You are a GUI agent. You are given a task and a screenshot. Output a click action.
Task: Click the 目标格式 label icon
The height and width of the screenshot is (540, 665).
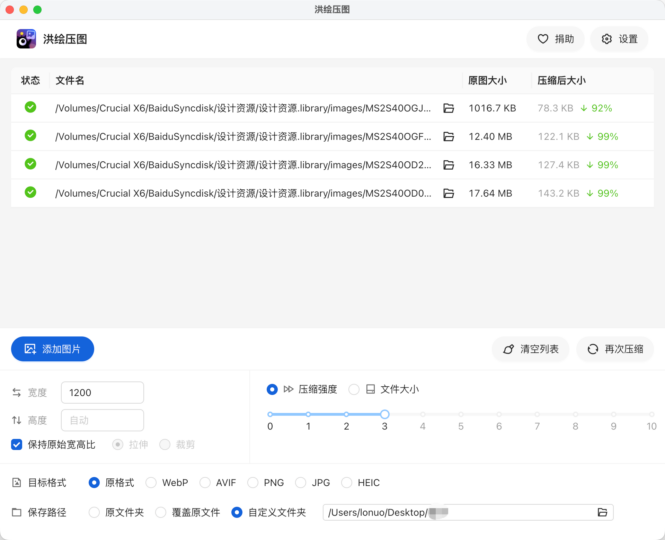coord(17,483)
